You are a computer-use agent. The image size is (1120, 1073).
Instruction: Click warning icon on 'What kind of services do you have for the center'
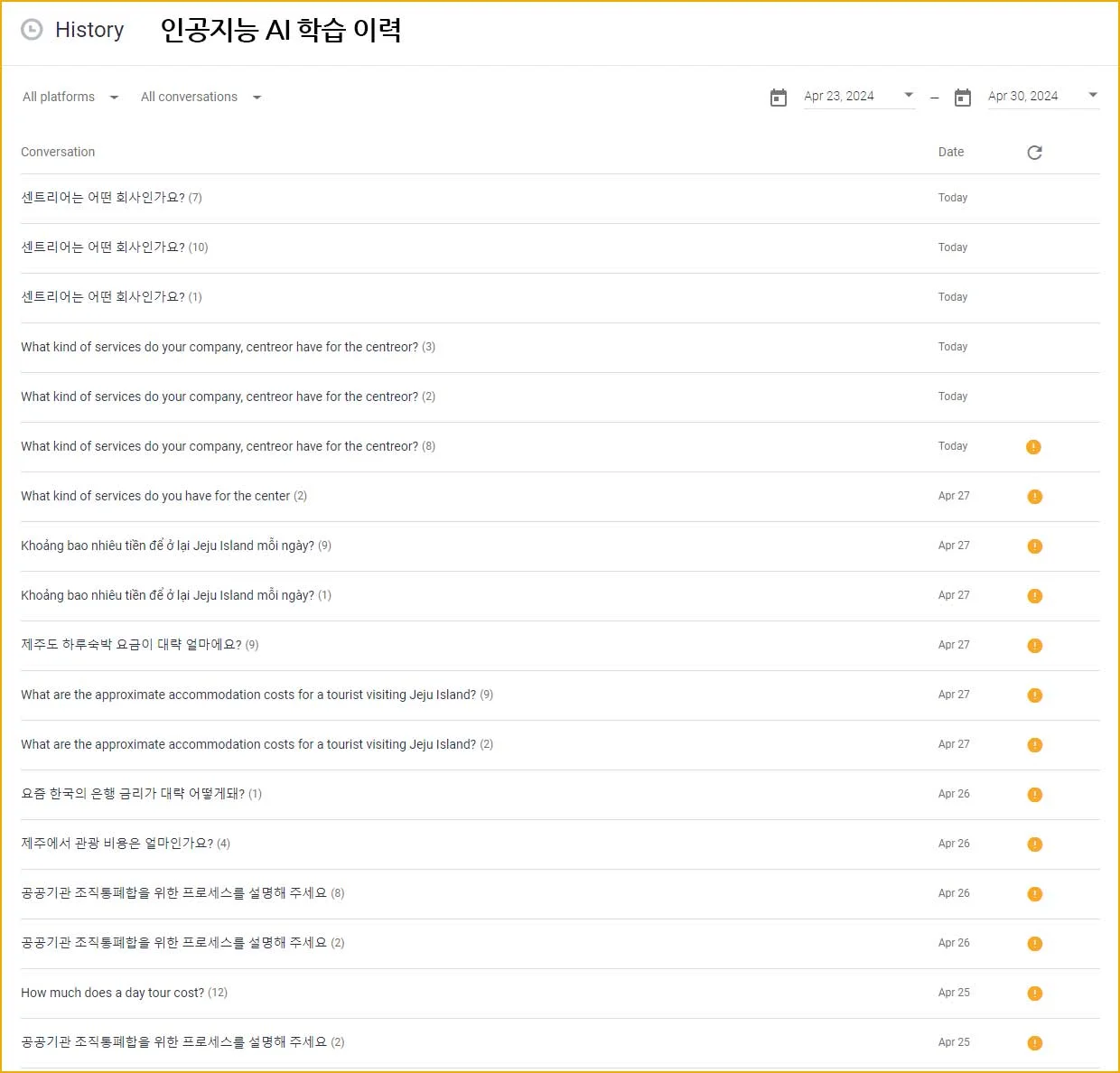[x=1035, y=497]
